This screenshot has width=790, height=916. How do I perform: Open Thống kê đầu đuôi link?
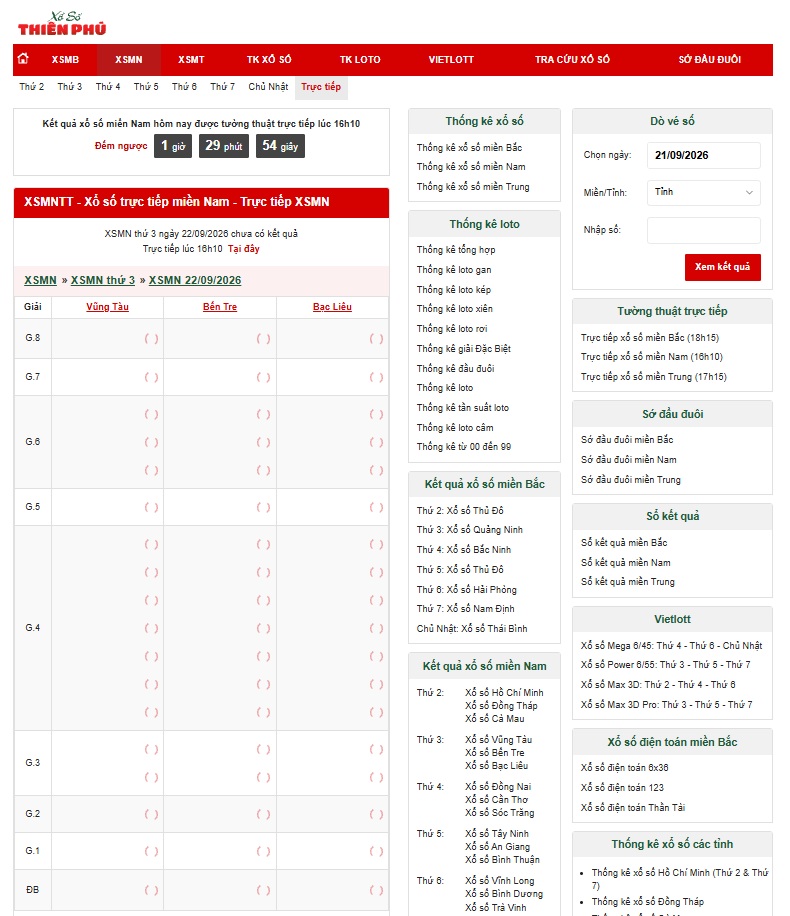point(455,369)
